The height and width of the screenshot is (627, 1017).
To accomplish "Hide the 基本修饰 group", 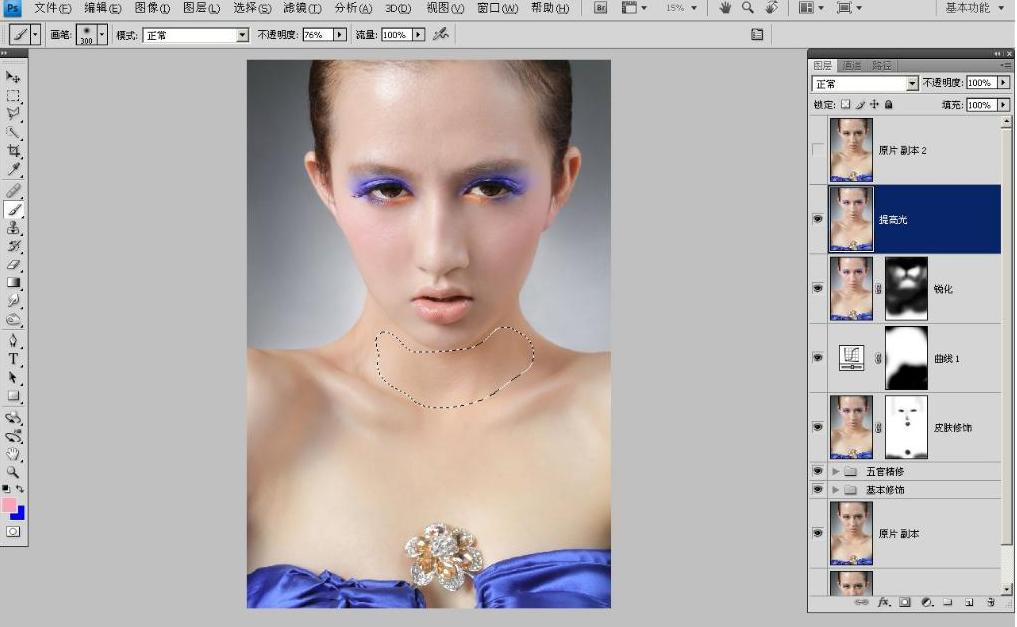I will coord(818,490).
